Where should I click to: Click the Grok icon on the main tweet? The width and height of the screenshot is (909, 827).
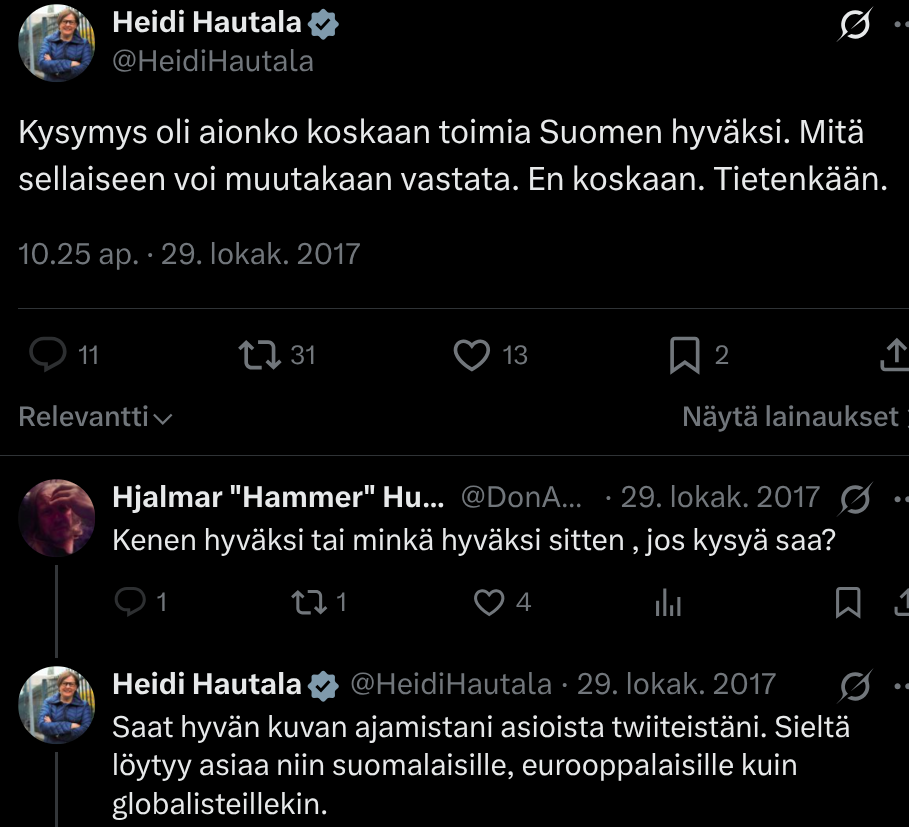coord(854,26)
